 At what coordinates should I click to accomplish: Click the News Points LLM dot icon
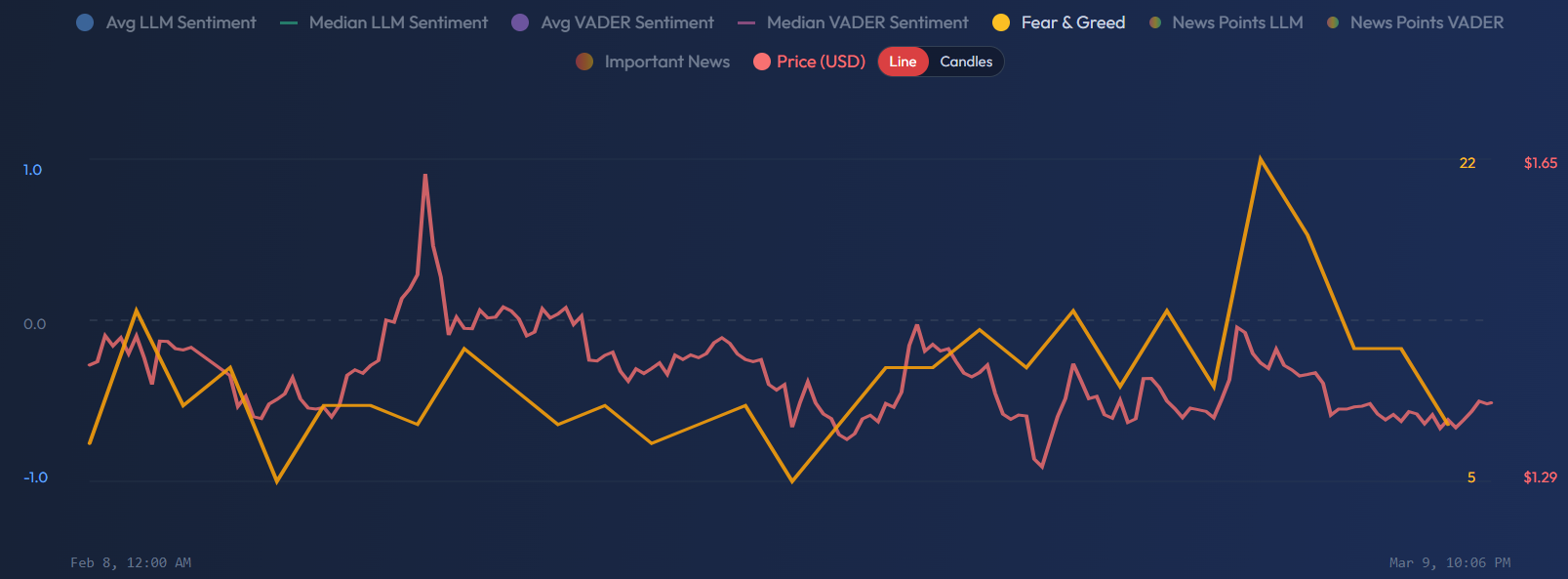[1155, 21]
